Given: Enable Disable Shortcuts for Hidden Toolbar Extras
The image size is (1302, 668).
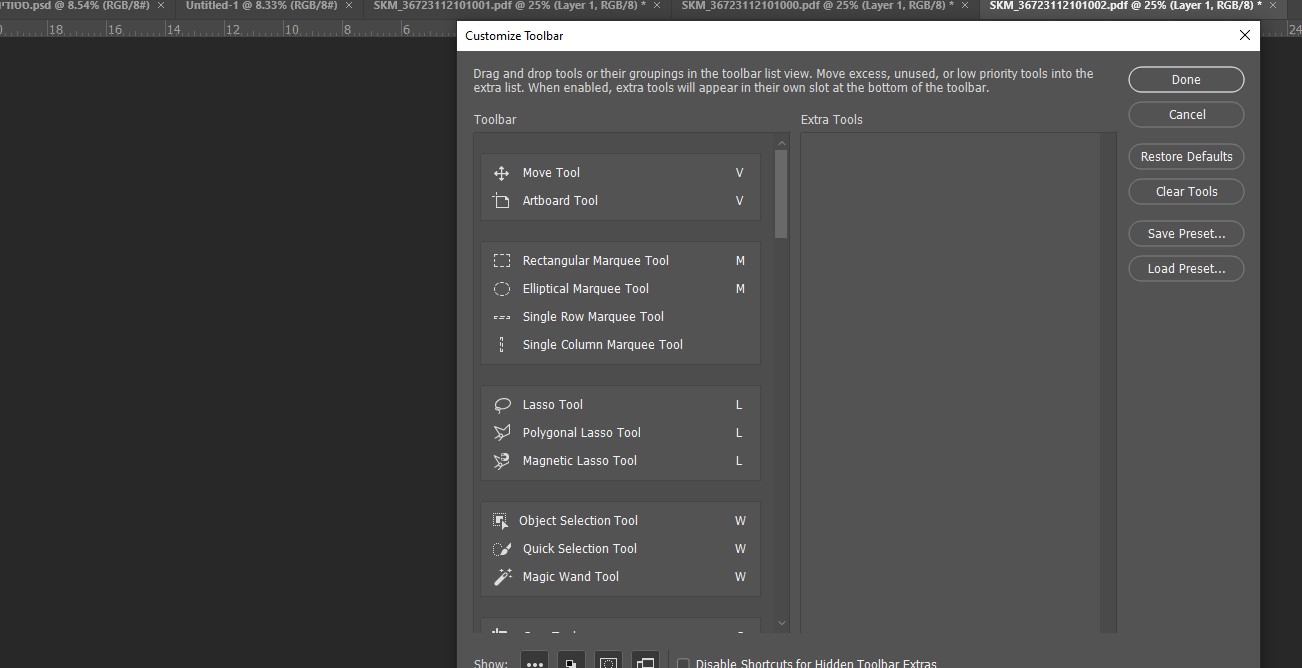Looking at the screenshot, I should [x=684, y=664].
